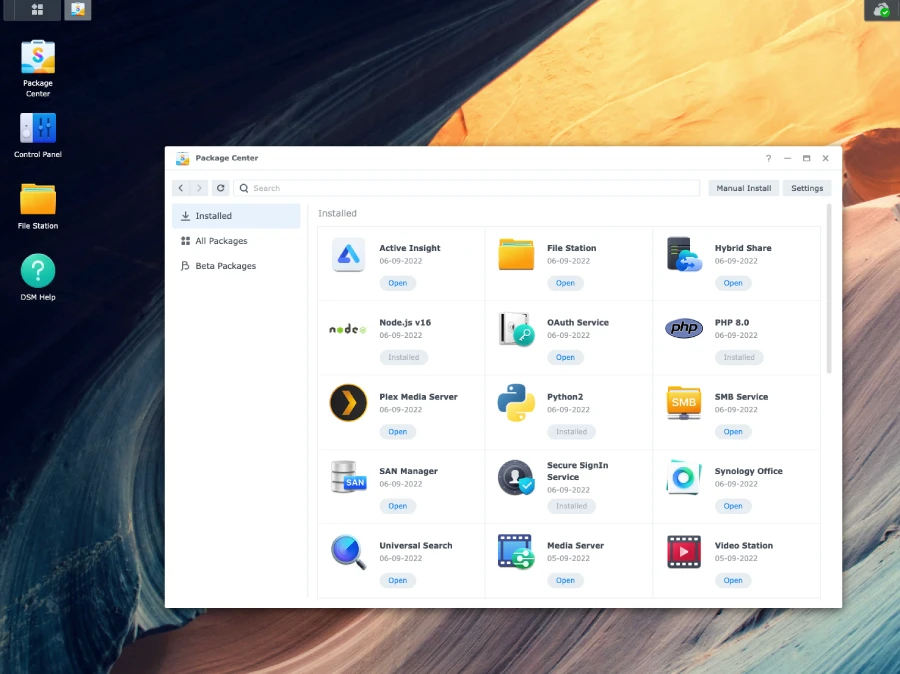The height and width of the screenshot is (674, 900).
Task: Open Package Center Settings
Action: pos(807,188)
